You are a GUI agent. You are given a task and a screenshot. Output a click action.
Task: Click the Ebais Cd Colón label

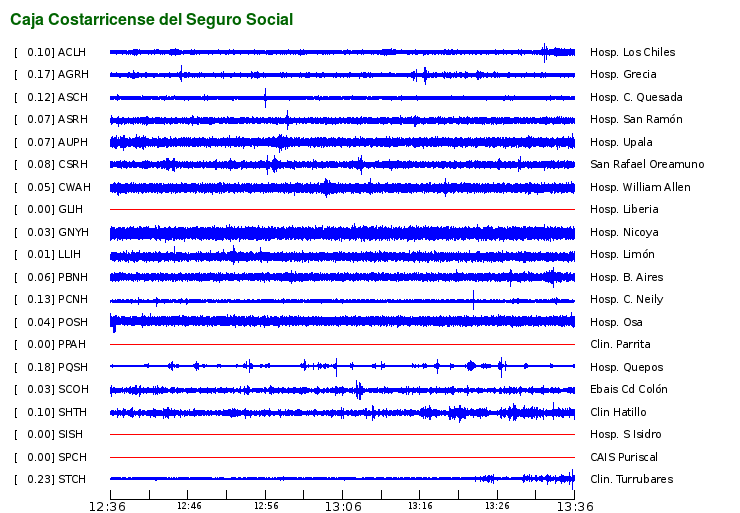point(629,390)
